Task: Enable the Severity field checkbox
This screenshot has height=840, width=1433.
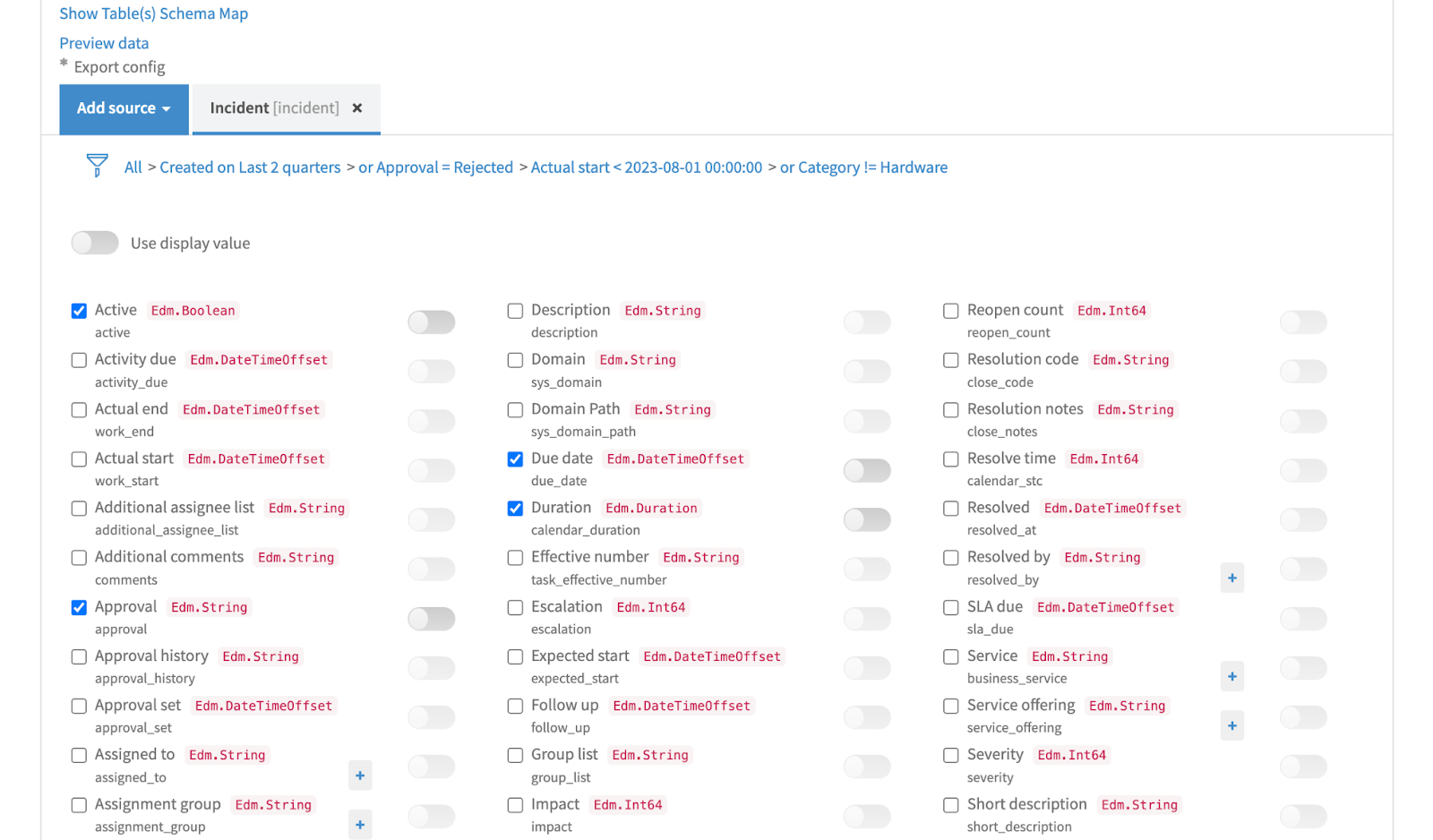Action: [950, 755]
